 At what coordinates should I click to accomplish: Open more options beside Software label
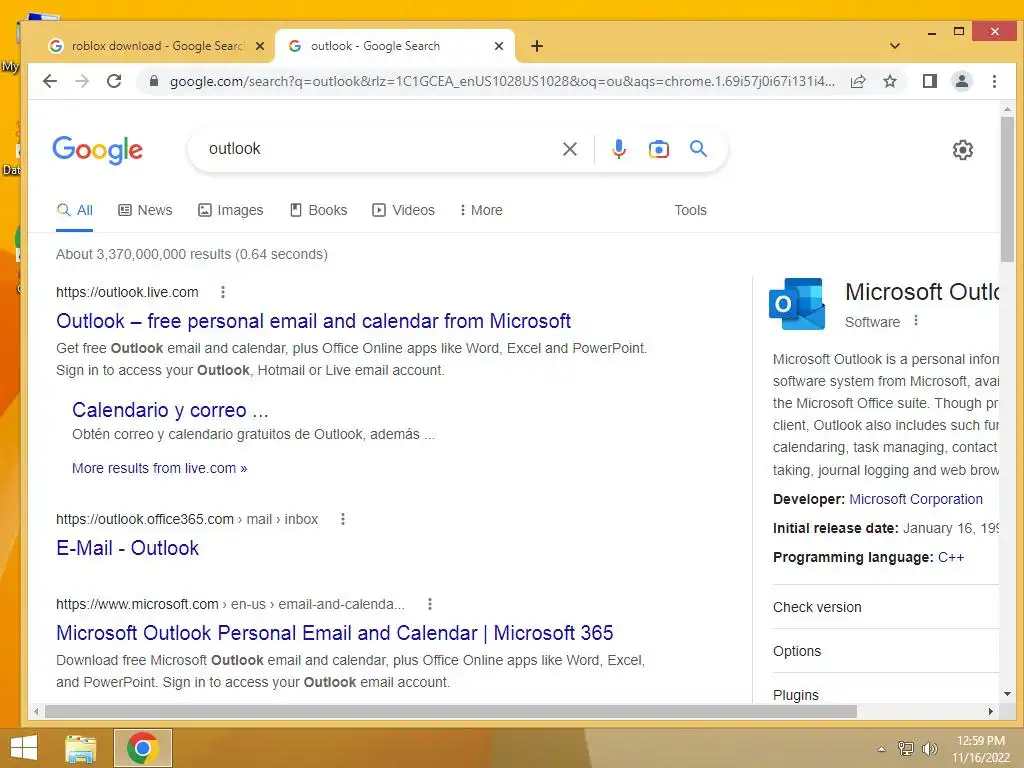916,321
